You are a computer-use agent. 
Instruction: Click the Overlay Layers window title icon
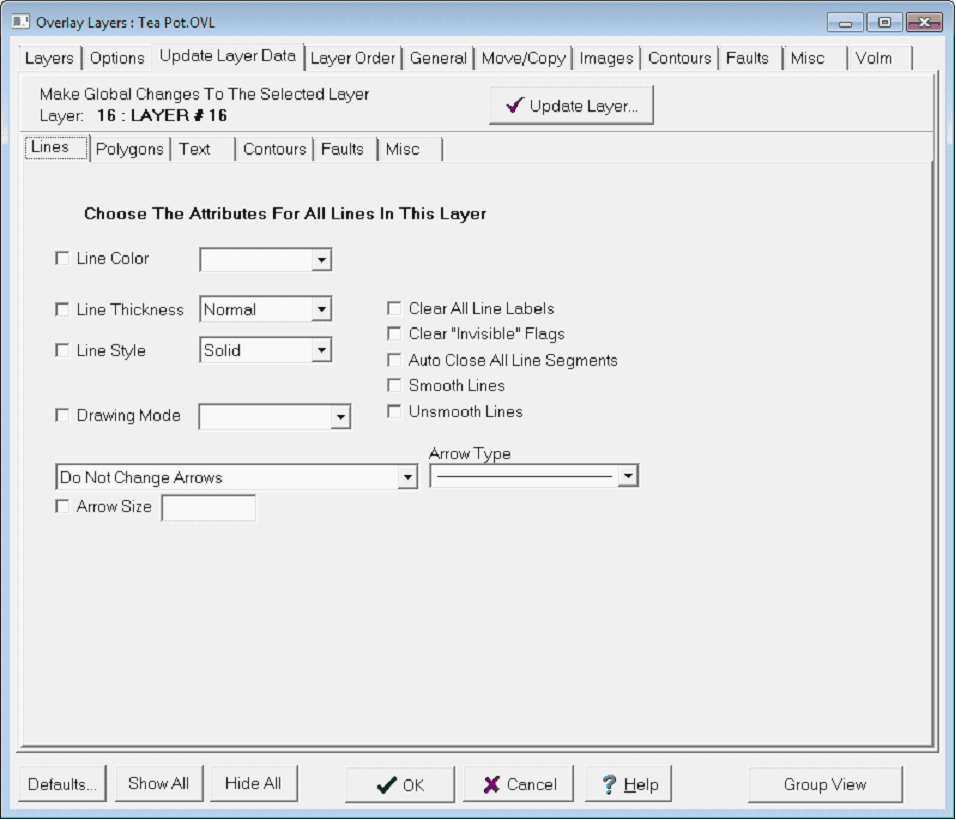[20, 22]
